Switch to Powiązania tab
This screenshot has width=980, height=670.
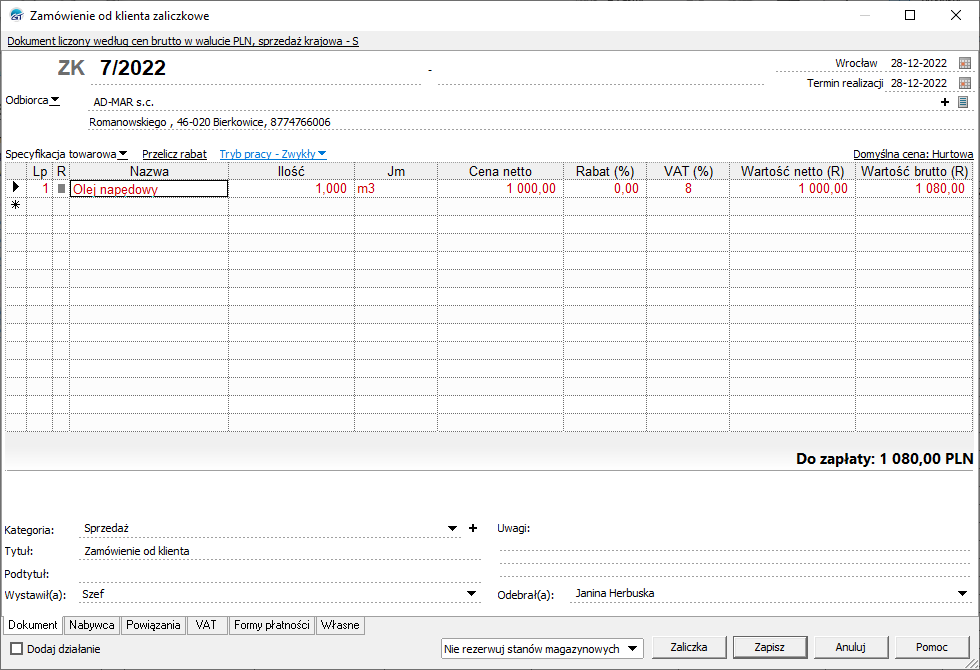[153, 625]
